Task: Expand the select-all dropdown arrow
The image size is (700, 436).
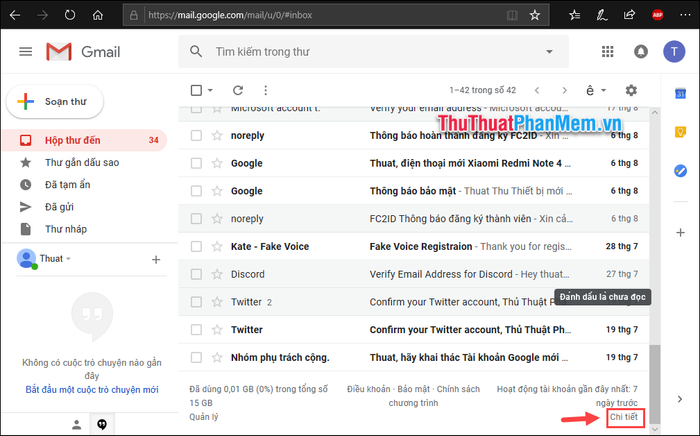Action: point(210,91)
